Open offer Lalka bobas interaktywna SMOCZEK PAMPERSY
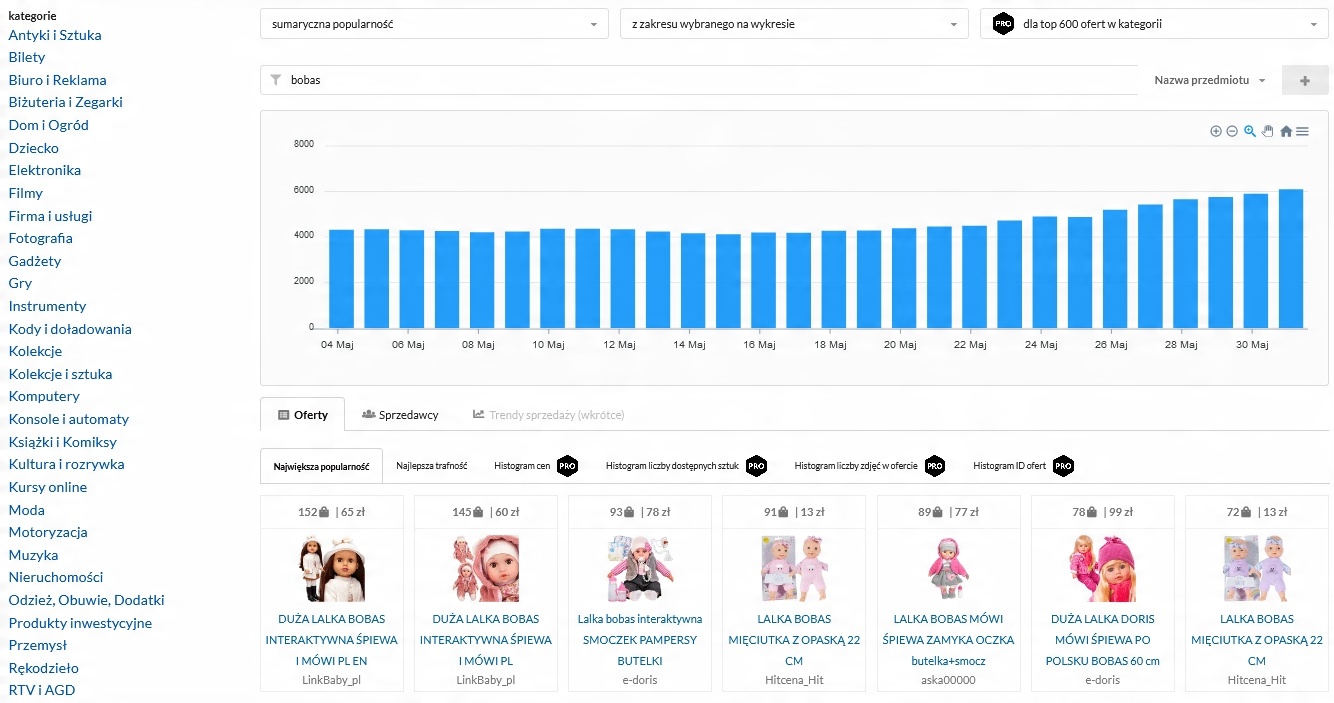The image size is (1334, 703). click(640, 640)
